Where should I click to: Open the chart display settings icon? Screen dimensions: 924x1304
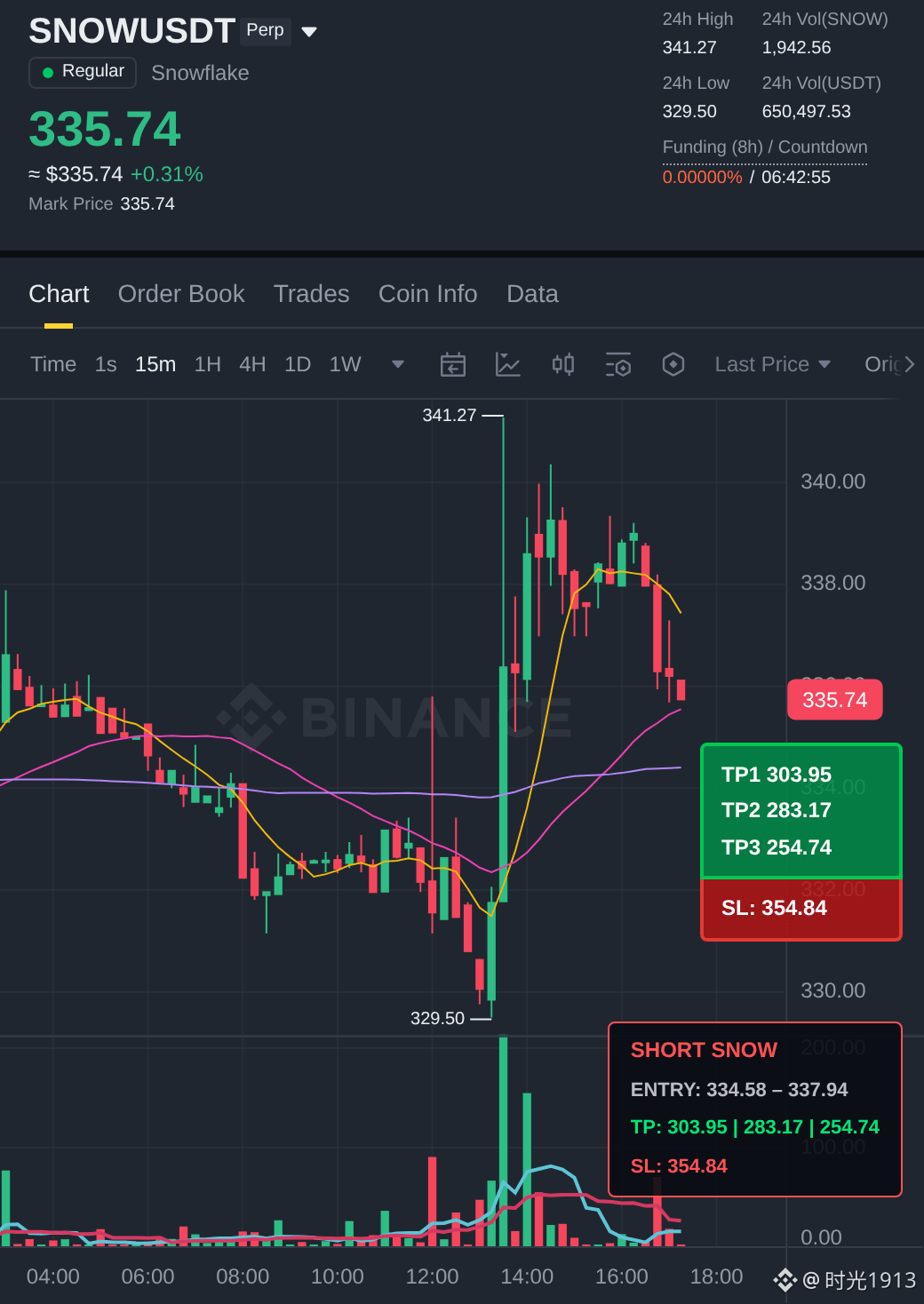[618, 364]
